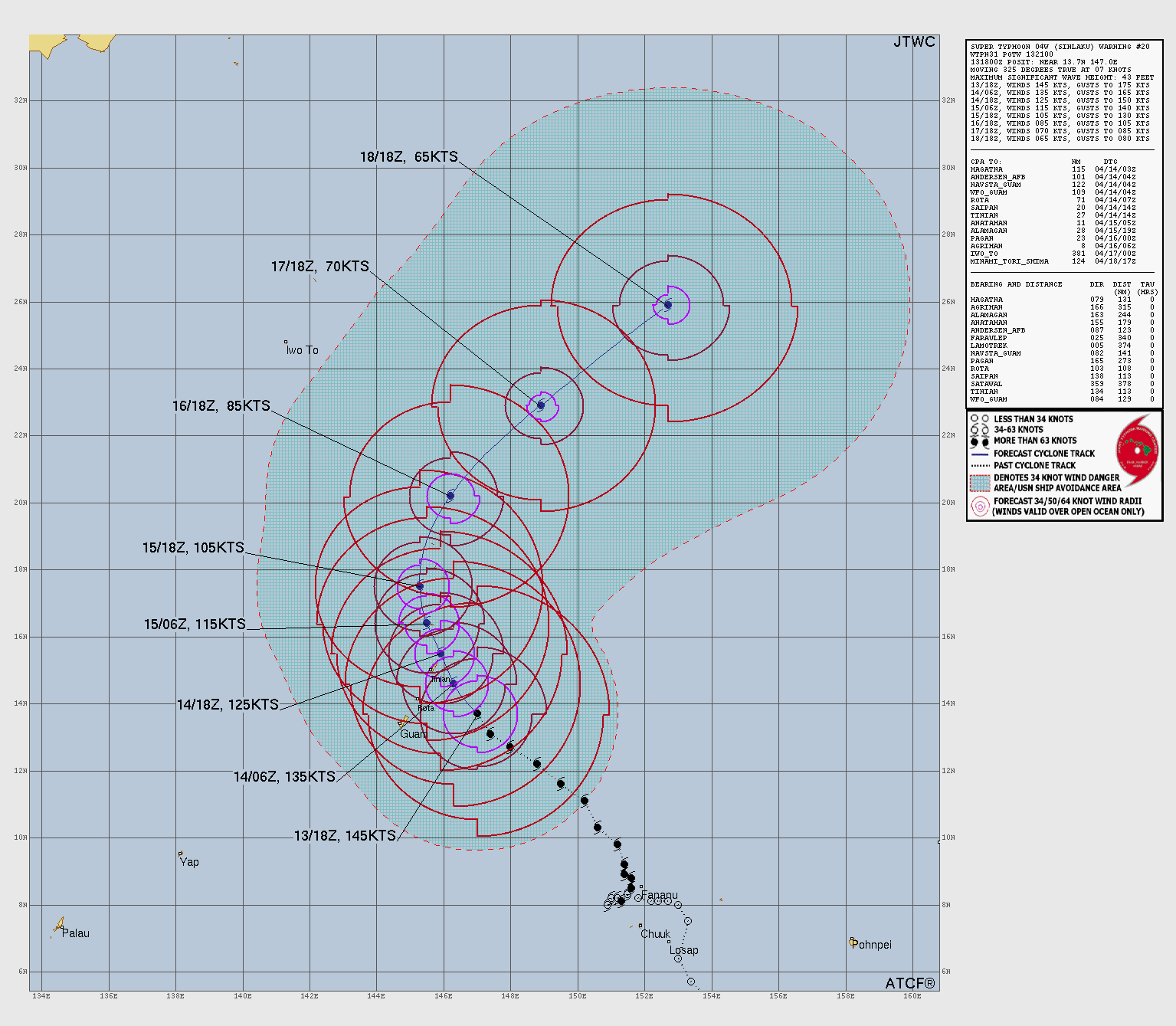Image resolution: width=1176 pixels, height=1026 pixels.
Task: Click the '15/06Z, 115KTS' label
Action: click(195, 624)
